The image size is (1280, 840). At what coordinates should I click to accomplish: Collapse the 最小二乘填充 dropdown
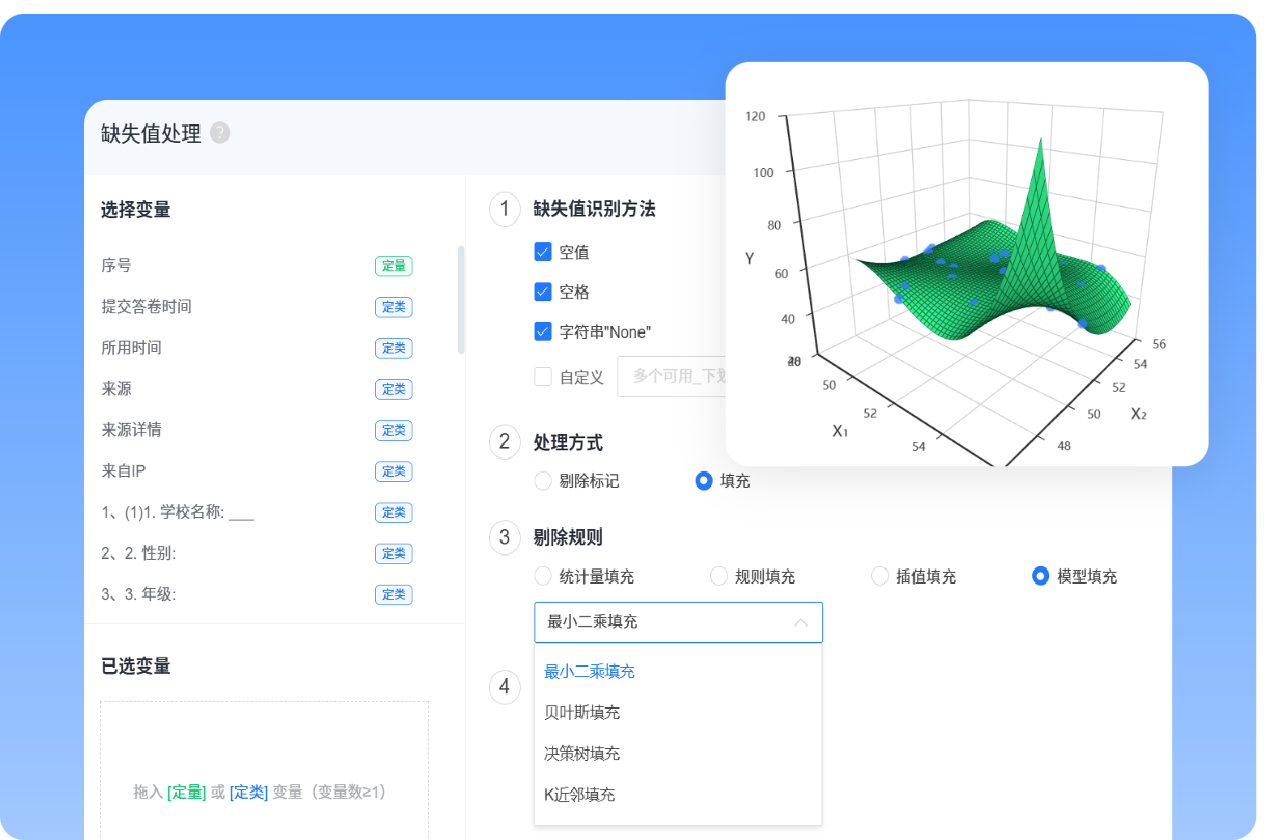[800, 622]
